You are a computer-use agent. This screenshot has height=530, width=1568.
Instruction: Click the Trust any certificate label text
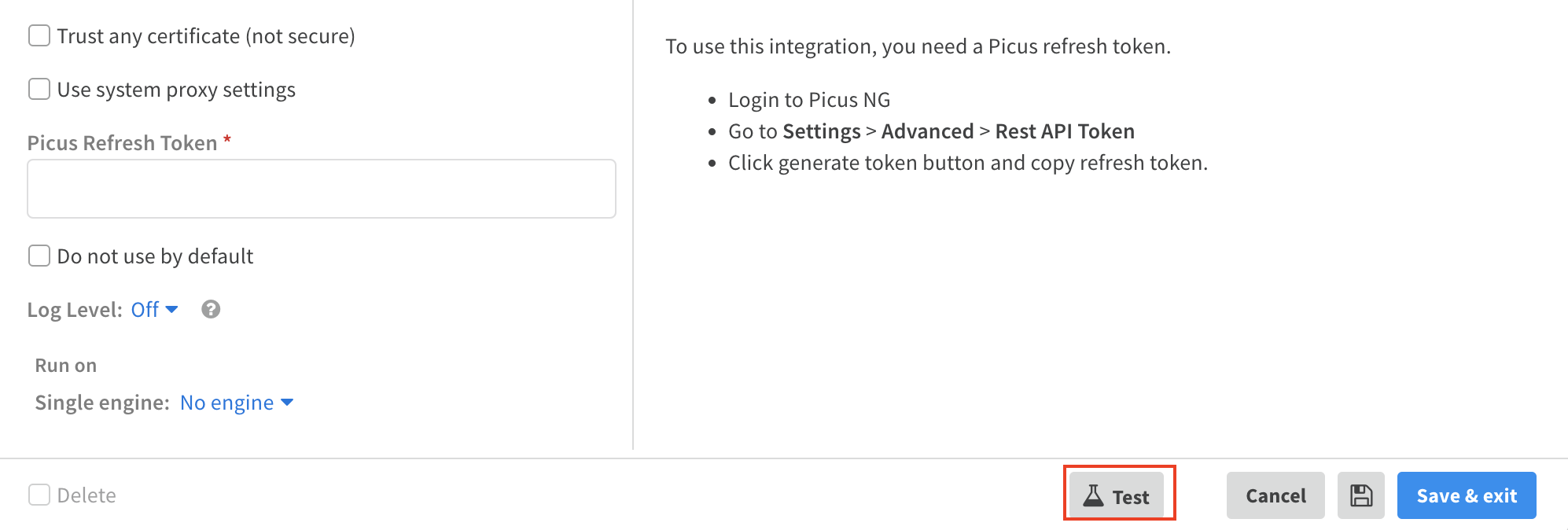(206, 36)
